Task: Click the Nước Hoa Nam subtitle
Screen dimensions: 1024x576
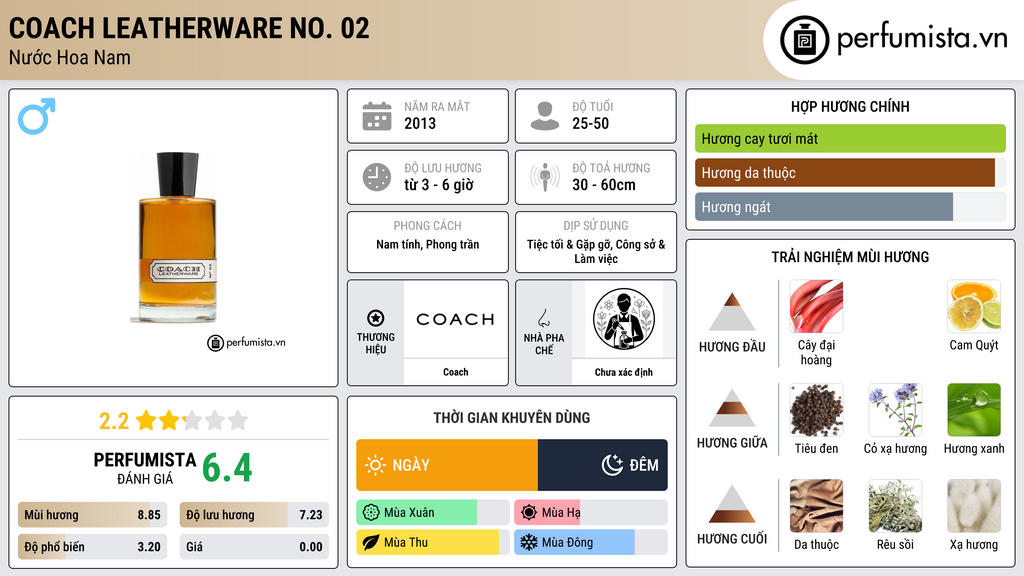Action: click(70, 57)
